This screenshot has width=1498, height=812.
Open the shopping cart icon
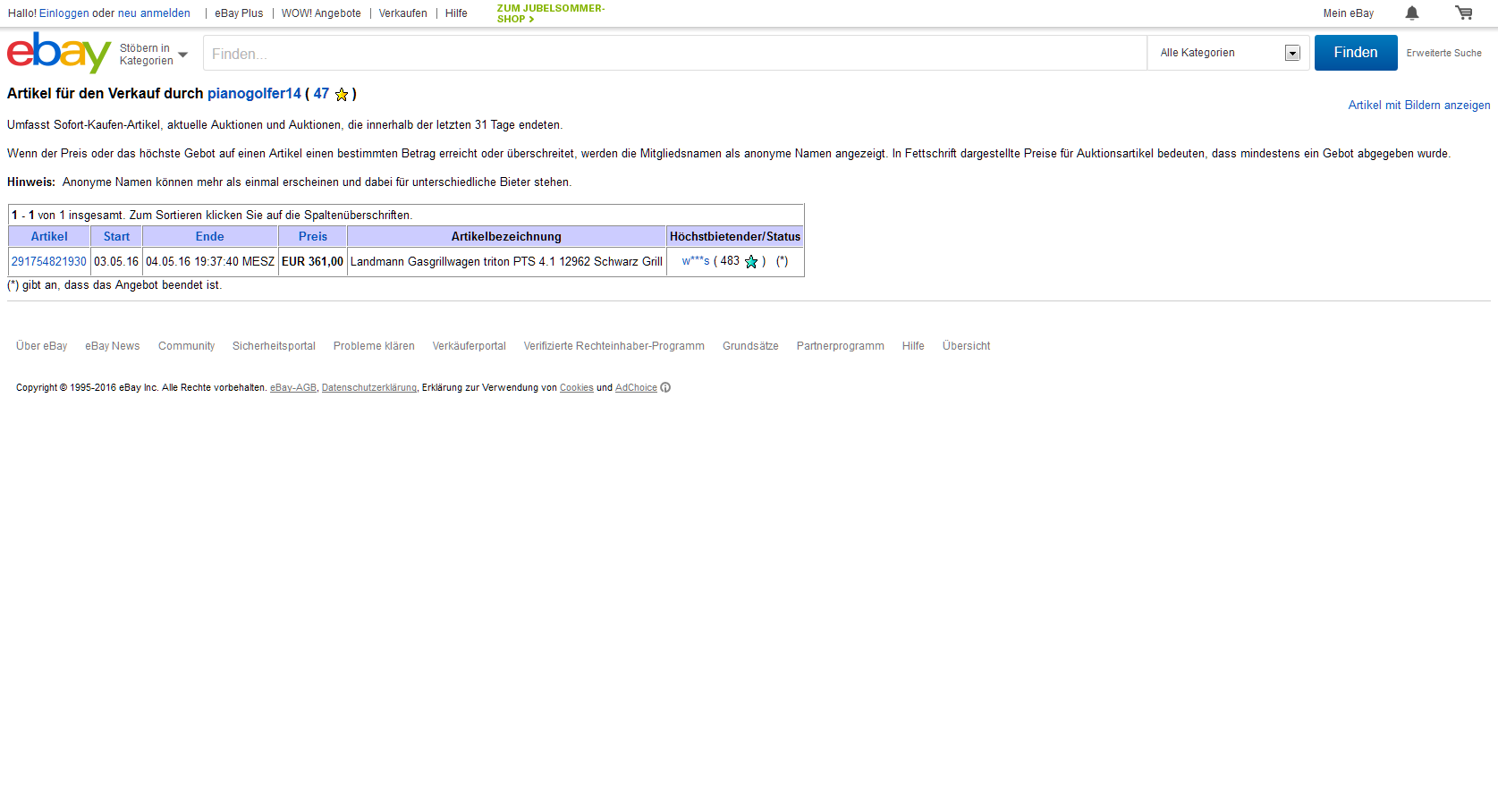coord(1464,13)
